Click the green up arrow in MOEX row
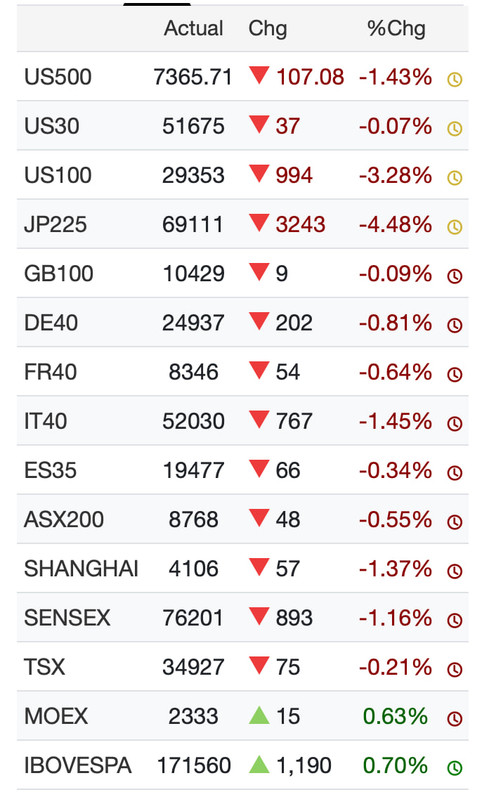Screen dimensions: 482x800 click(x=259, y=715)
